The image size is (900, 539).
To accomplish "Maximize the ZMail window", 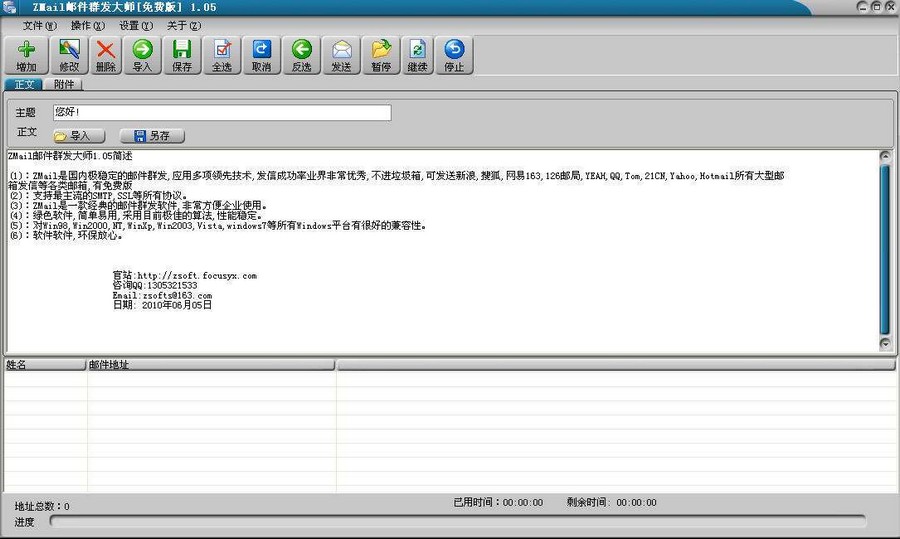I will point(876,7).
